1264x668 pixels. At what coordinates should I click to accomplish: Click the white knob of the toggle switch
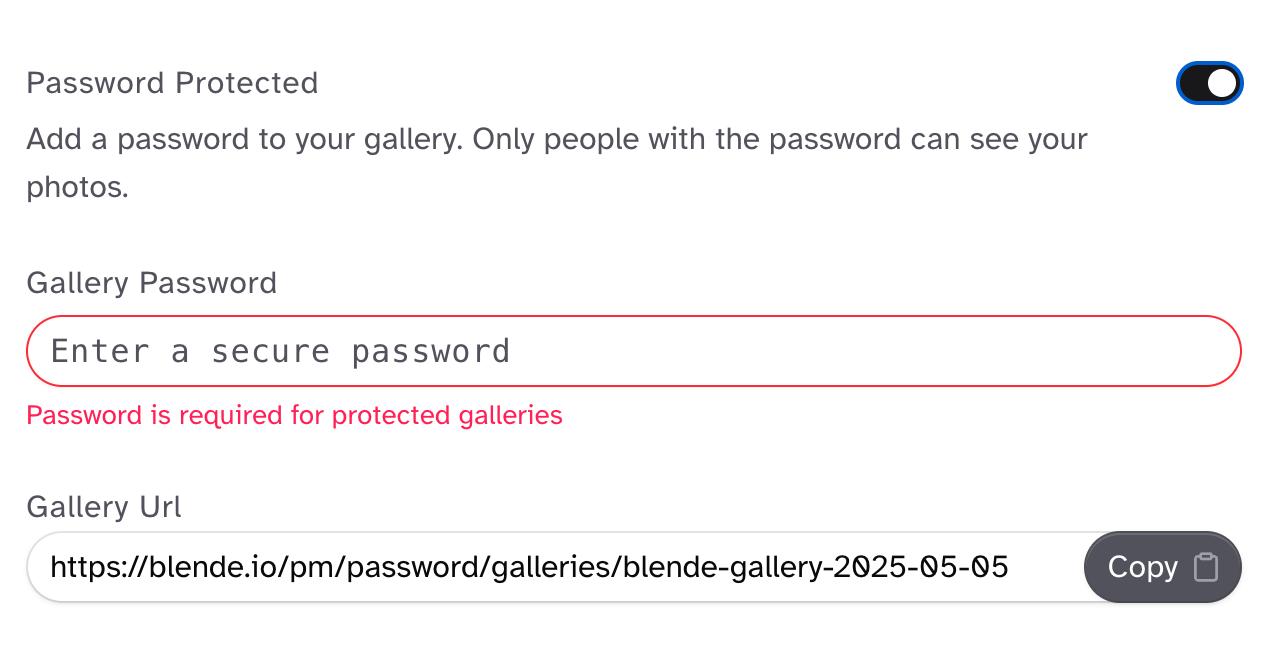(x=1221, y=83)
